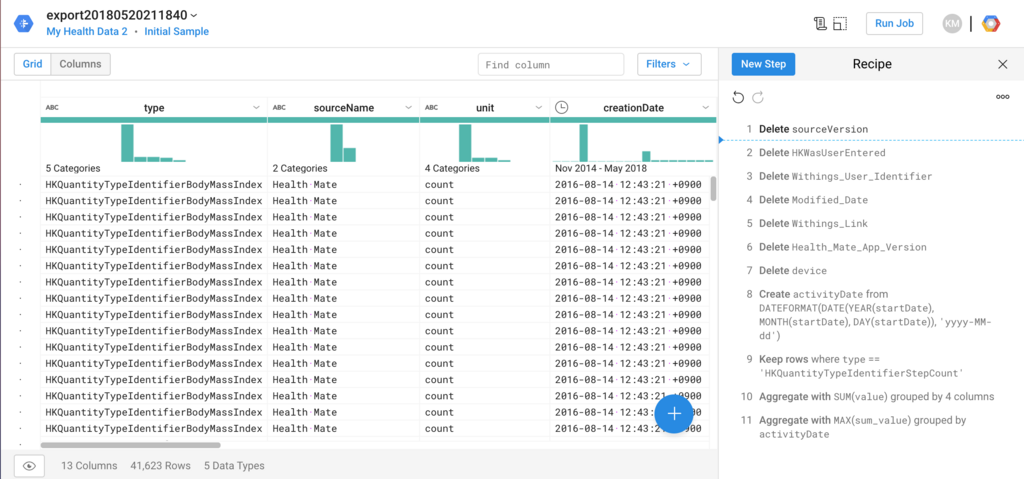Click the type column data quality bar
Viewport: 1024px width, 479px height.
[x=153, y=120]
